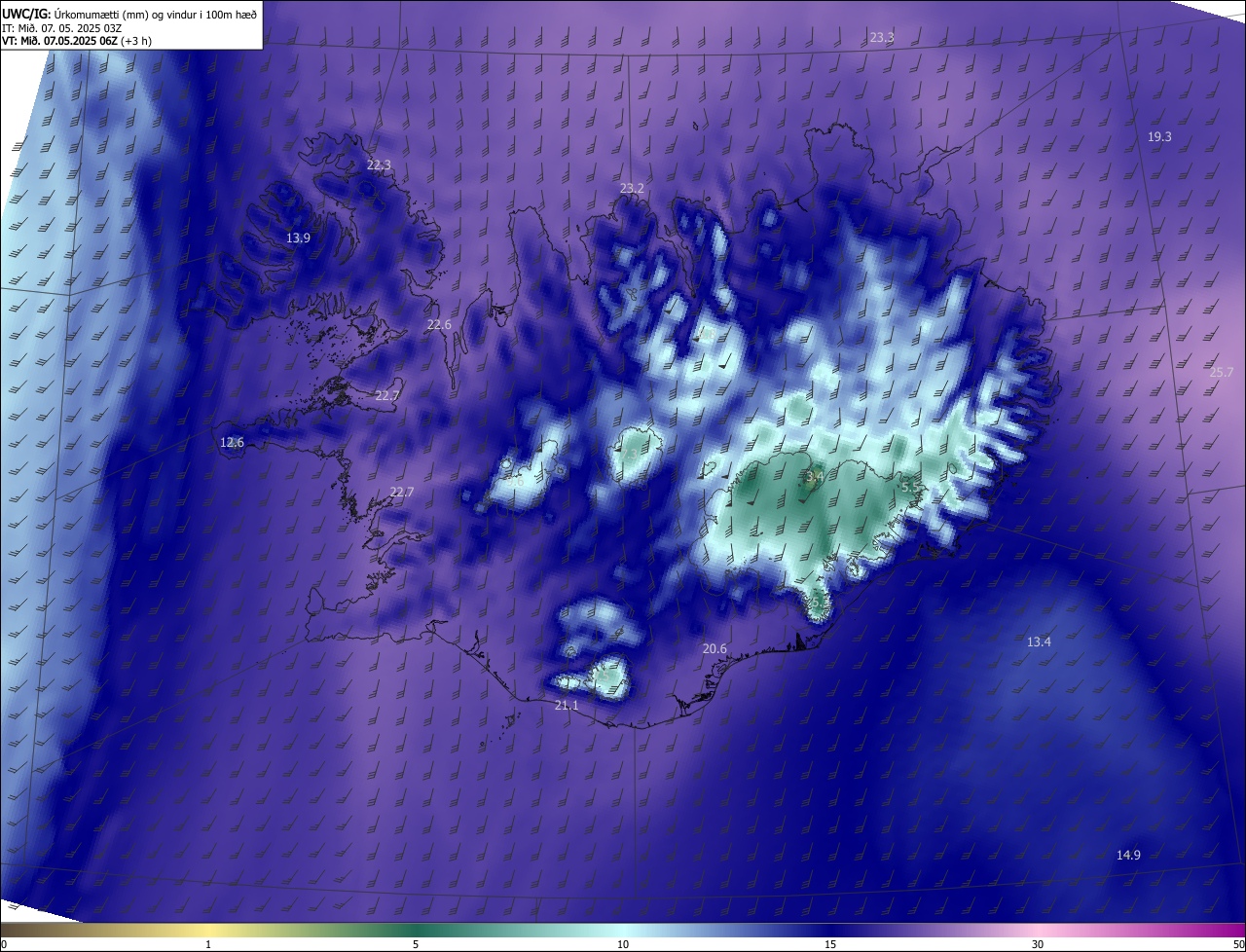
Task: Click the 12.6 wind value label
Action: [232, 442]
